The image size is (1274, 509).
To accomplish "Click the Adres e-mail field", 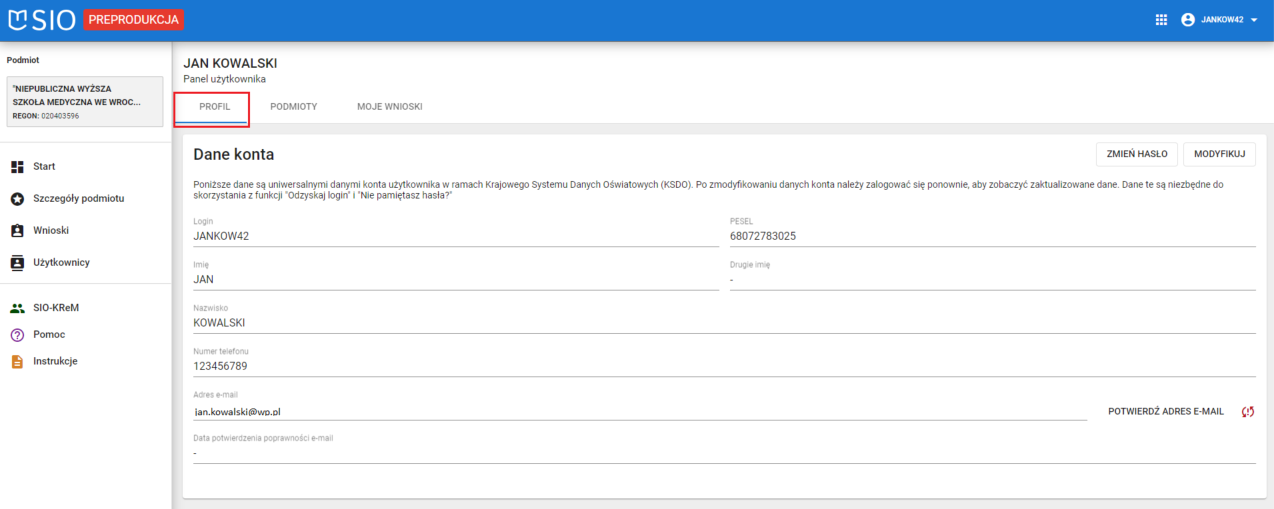I will [640, 411].
